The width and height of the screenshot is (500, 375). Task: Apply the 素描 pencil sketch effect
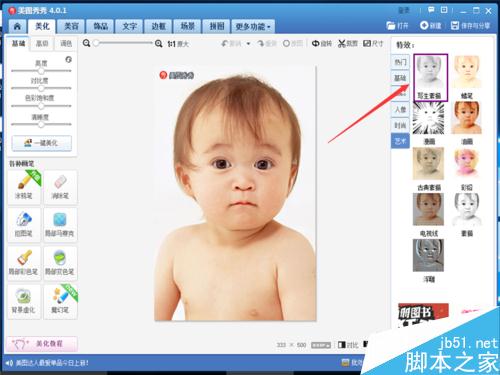pyautogui.click(x=467, y=215)
